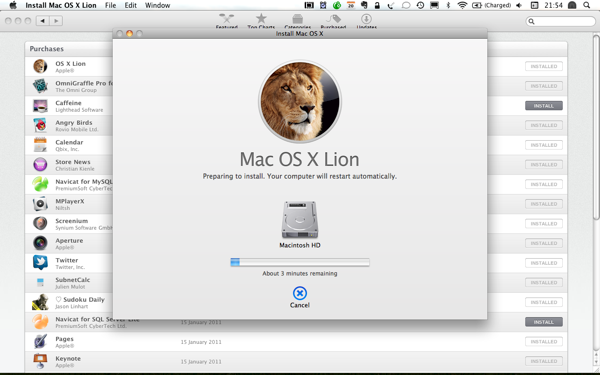Viewport: 600px width, 375px height.
Task: Open Pages app icon in Purchases
Action: 40,341
